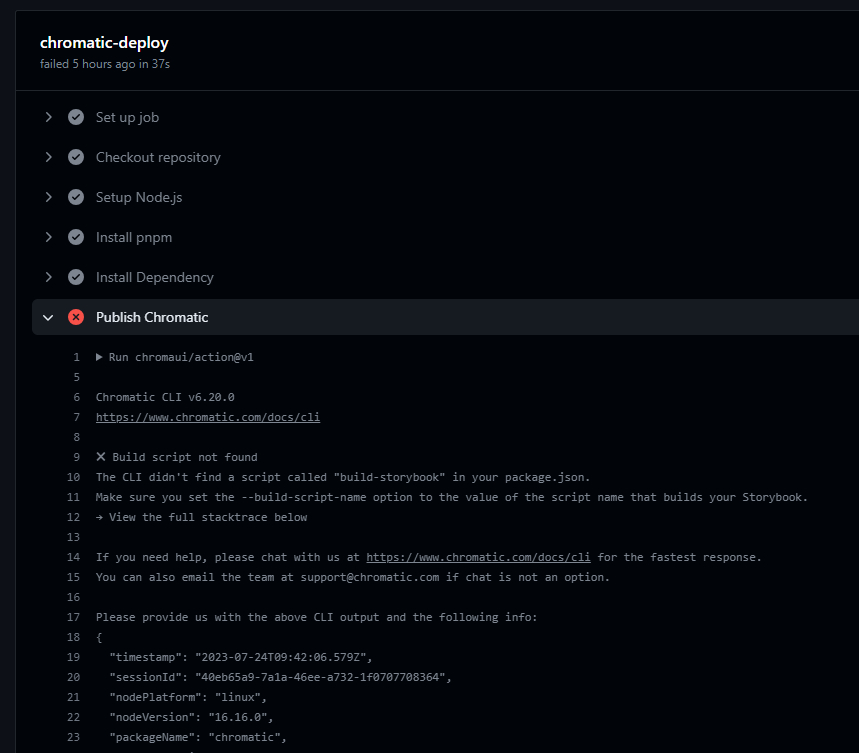
Task: Click log line number 10
Action: [x=73, y=477]
